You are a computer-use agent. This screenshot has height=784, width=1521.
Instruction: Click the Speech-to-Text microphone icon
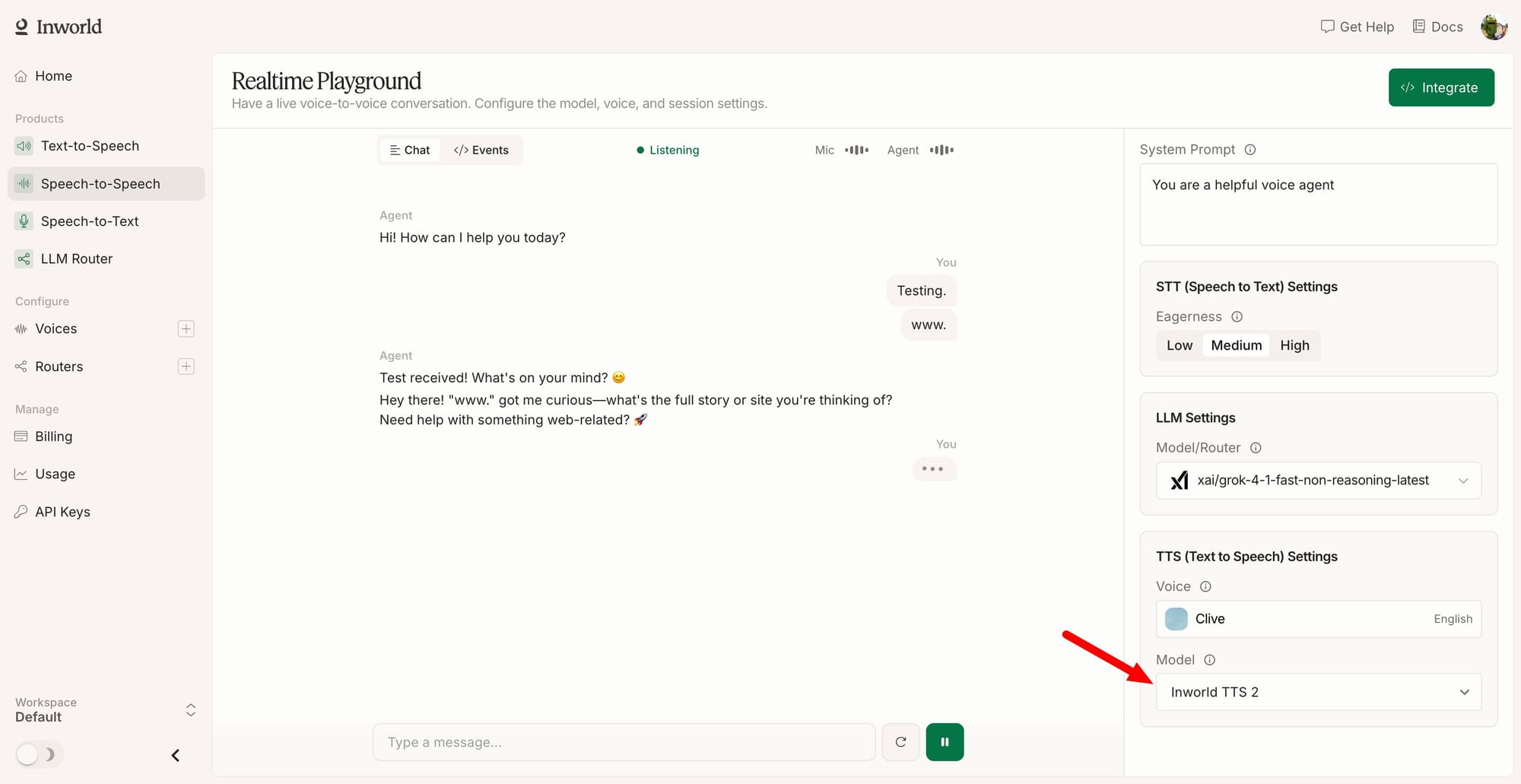tap(24, 221)
